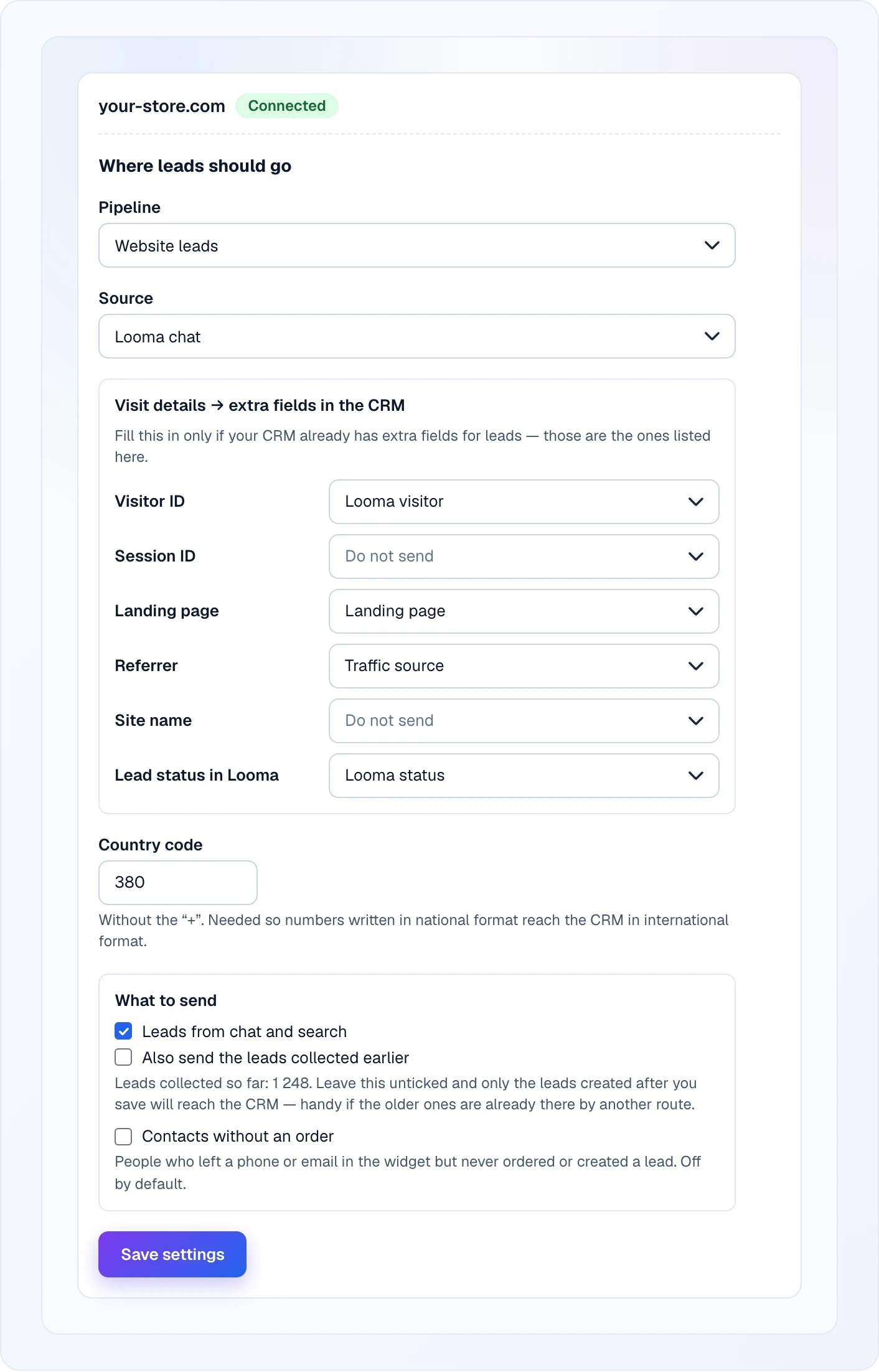This screenshot has width=879, height=1372.
Task: Click the Site name dropdown chevron arrow
Action: point(695,721)
